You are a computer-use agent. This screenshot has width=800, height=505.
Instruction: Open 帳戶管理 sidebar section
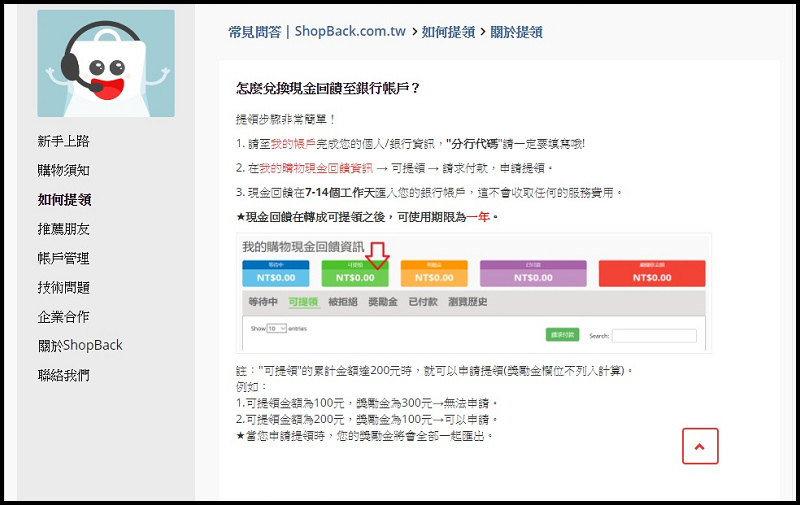pyautogui.click(x=63, y=258)
